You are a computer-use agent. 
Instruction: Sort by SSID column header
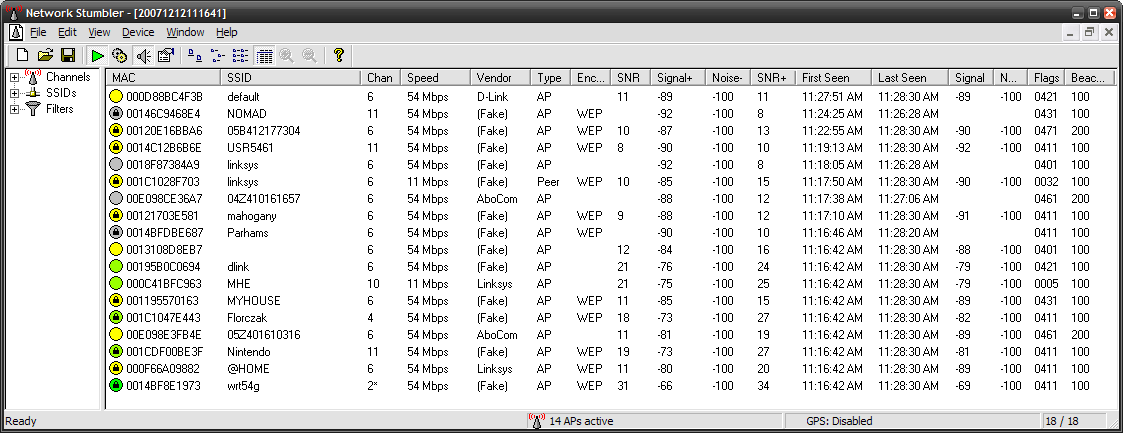tap(290, 78)
